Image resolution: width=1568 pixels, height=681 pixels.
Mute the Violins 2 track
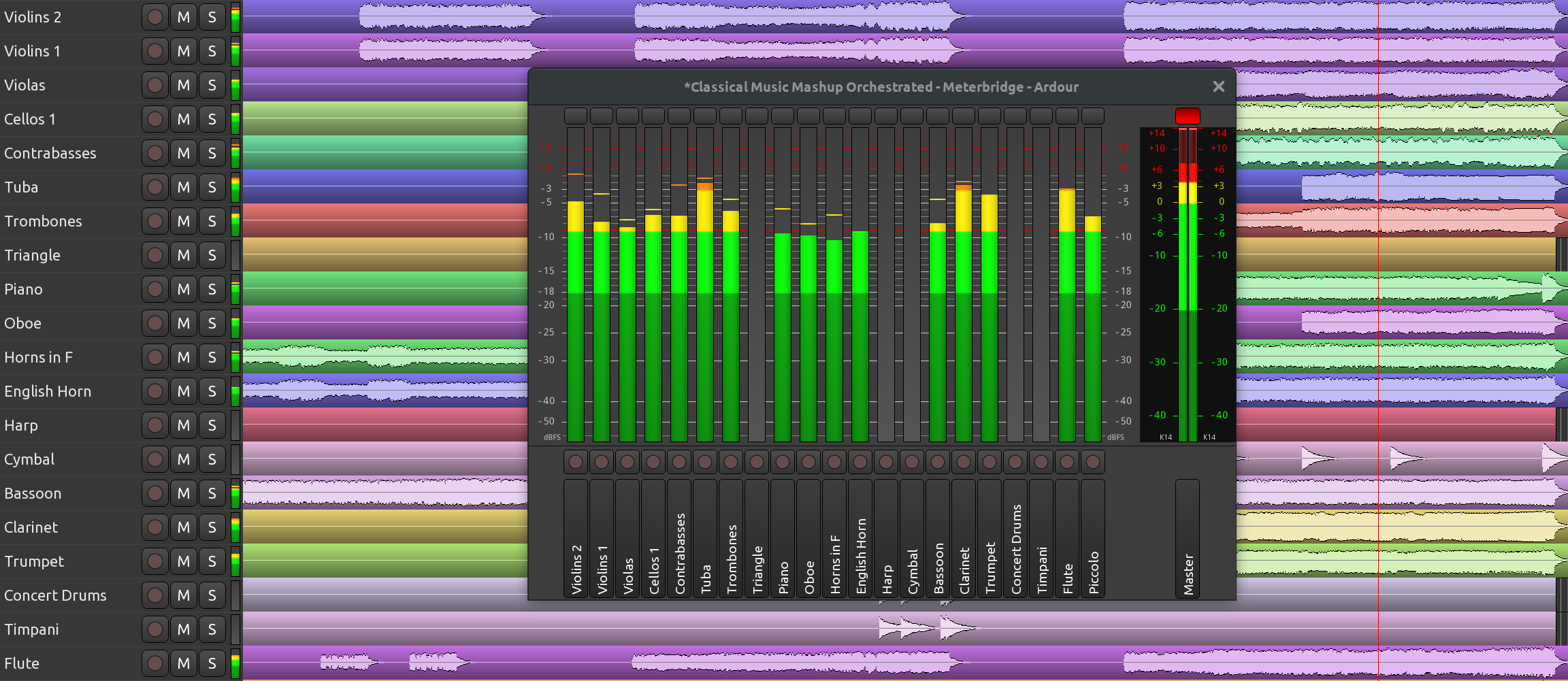click(184, 17)
